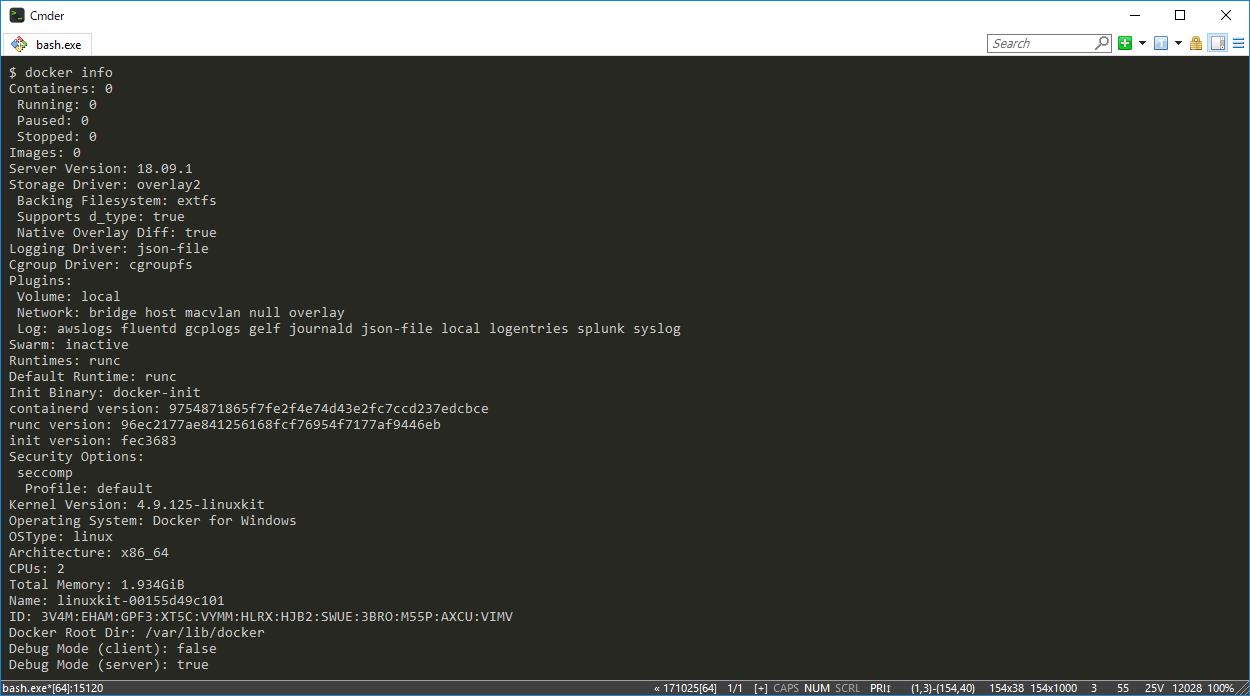This screenshot has width=1250, height=696.
Task: Click the CAPS indicator in status bar
Action: click(x=786, y=688)
